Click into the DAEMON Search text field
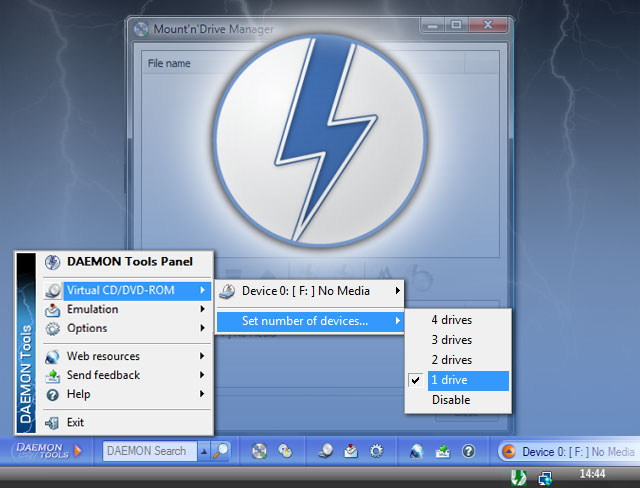640x488 pixels. (x=149, y=451)
